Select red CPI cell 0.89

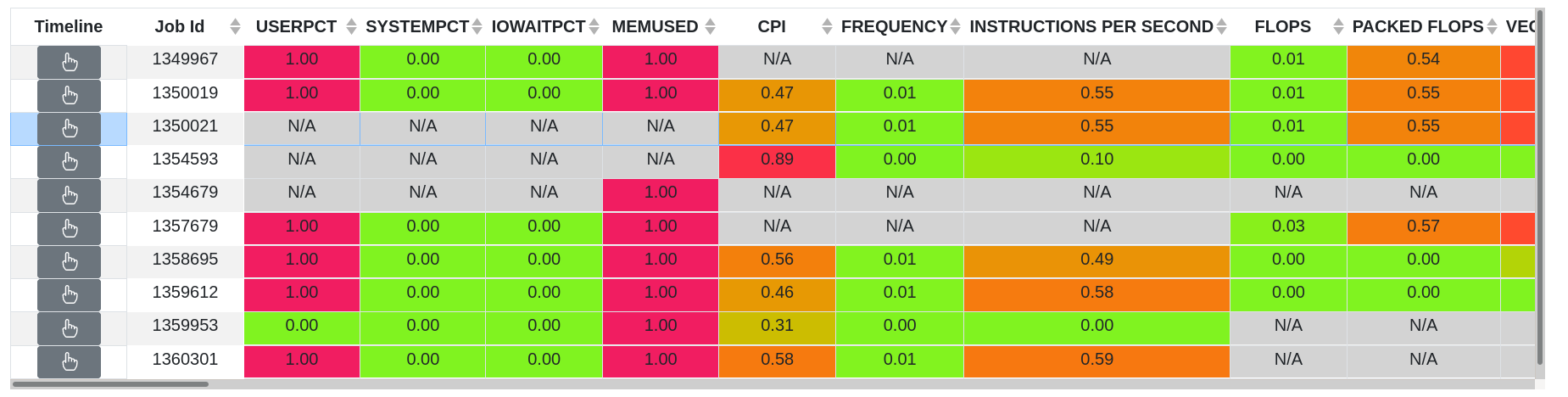[777, 159]
